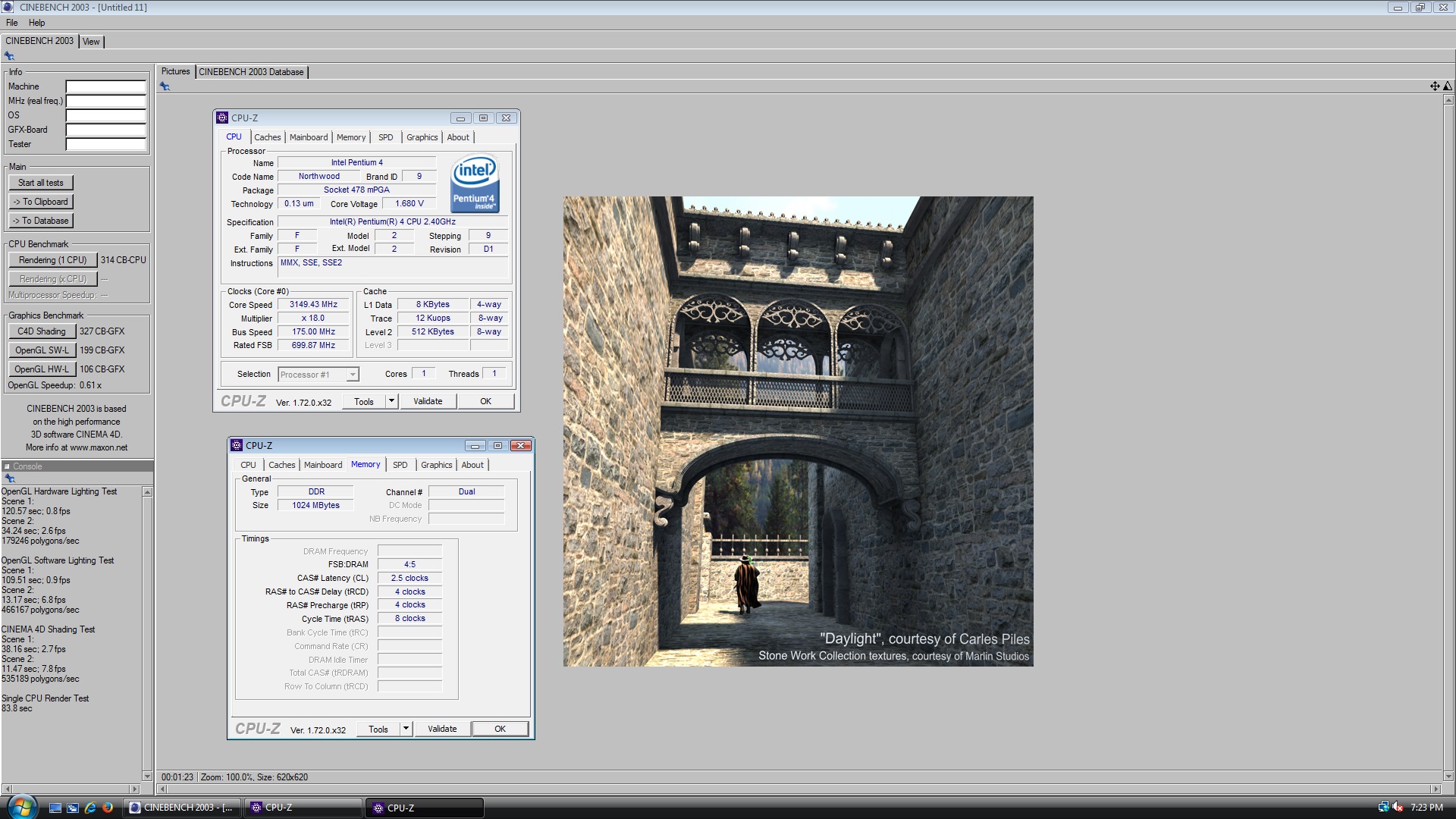This screenshot has width=1456, height=819.
Task: Open the Windows Start menu
Action: click(20, 807)
